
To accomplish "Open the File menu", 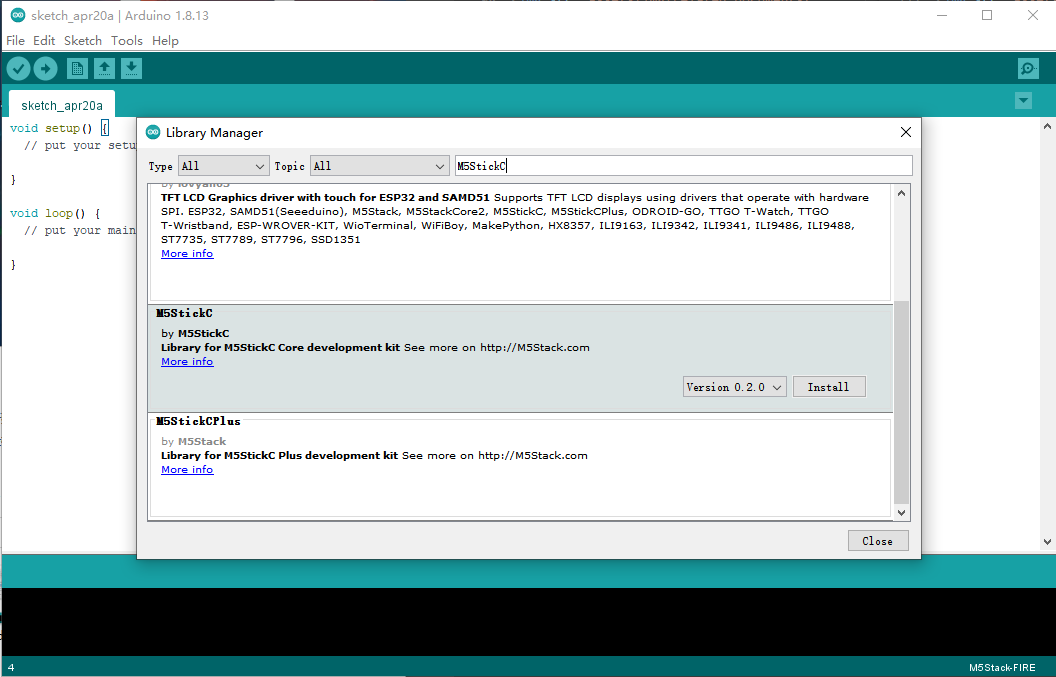I will tap(15, 40).
